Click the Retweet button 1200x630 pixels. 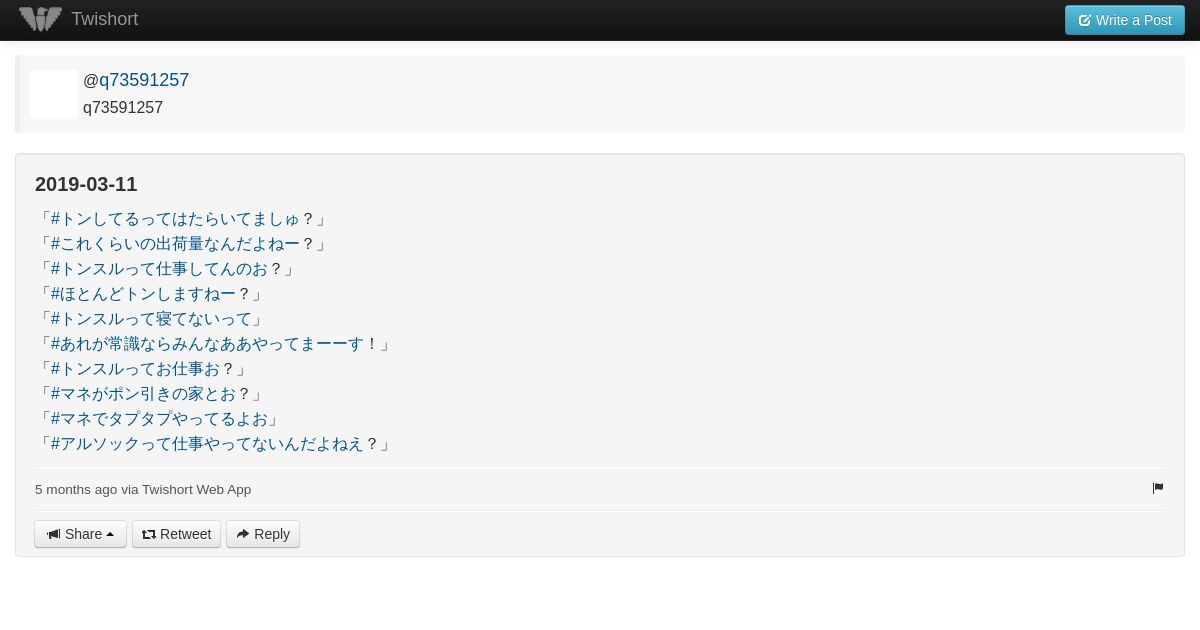(x=176, y=534)
